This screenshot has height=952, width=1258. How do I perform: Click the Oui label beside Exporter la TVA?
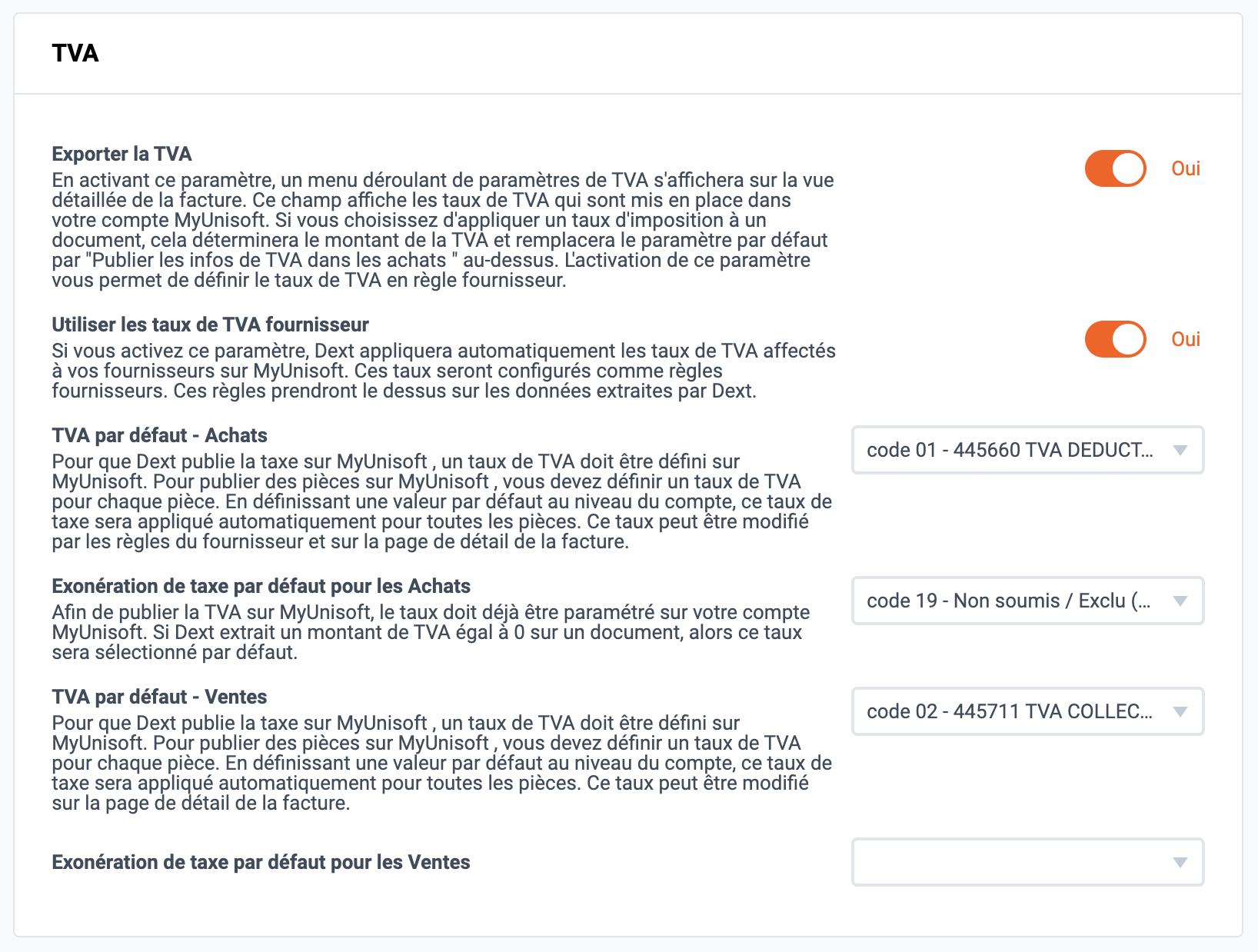pos(1186,168)
